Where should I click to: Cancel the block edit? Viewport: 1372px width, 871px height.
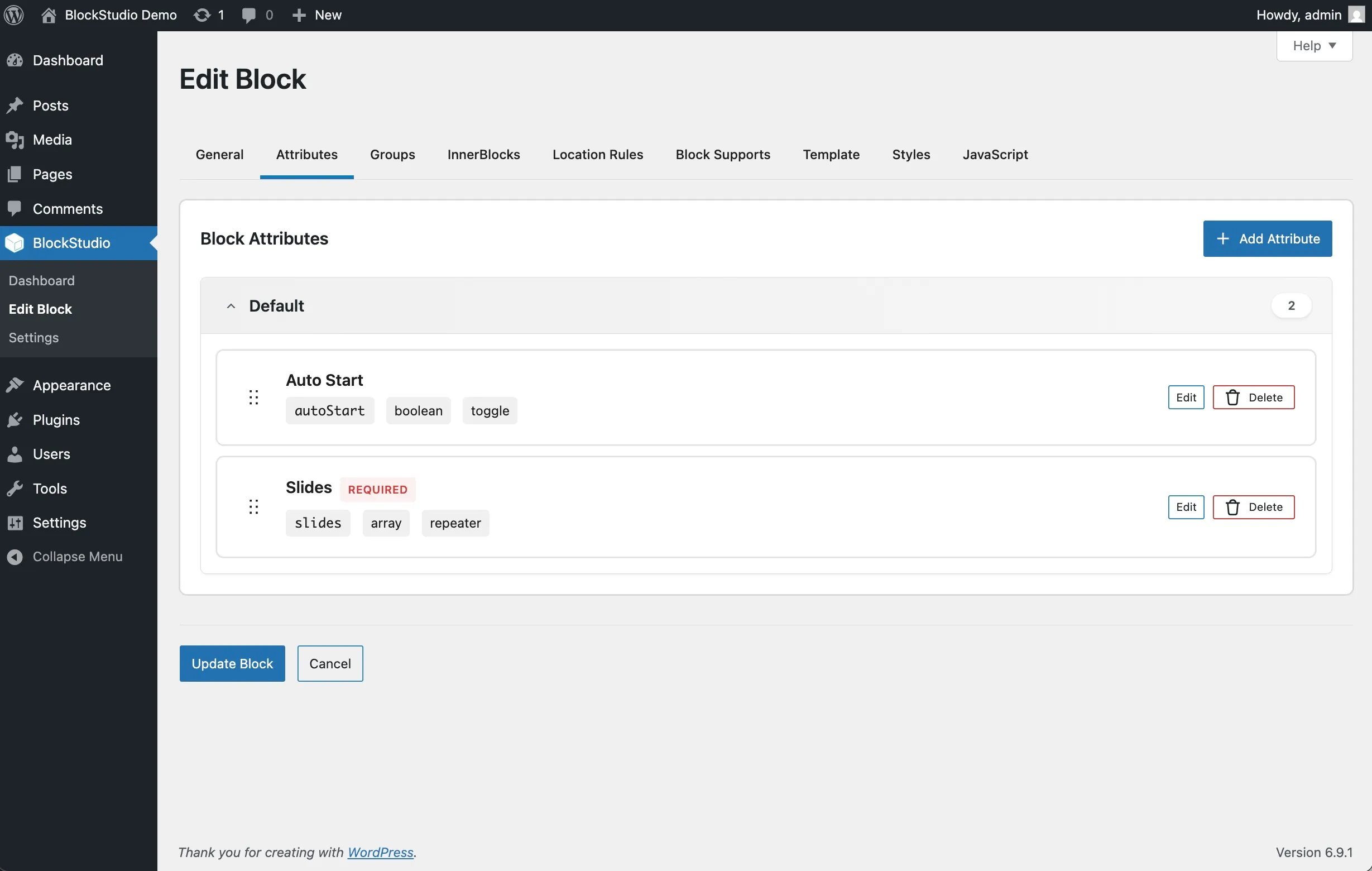[x=330, y=663]
